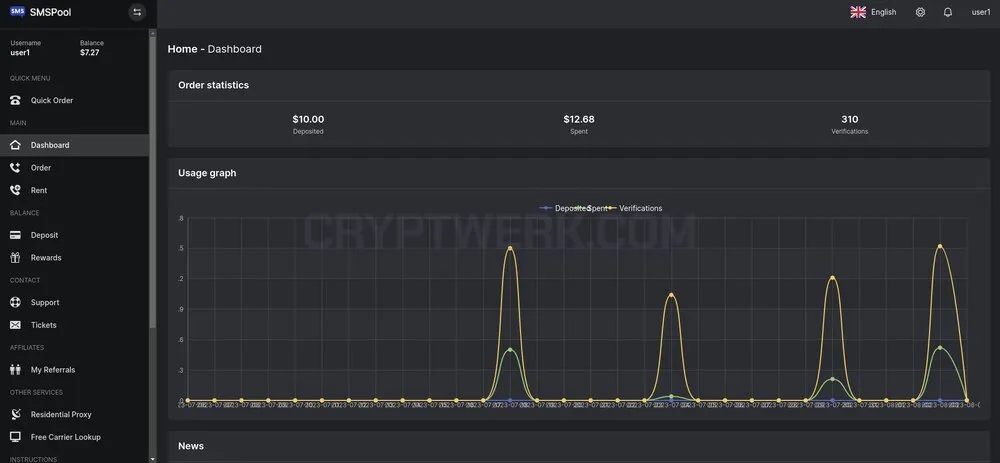
Task: Click the Order phone icon
Action: click(16, 168)
